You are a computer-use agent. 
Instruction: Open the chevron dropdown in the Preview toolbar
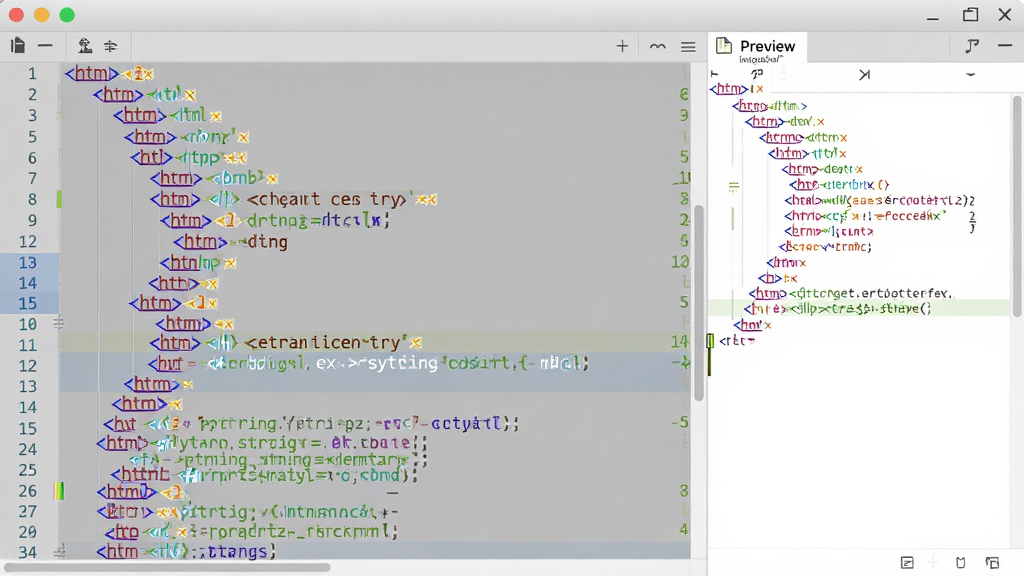tap(970, 74)
